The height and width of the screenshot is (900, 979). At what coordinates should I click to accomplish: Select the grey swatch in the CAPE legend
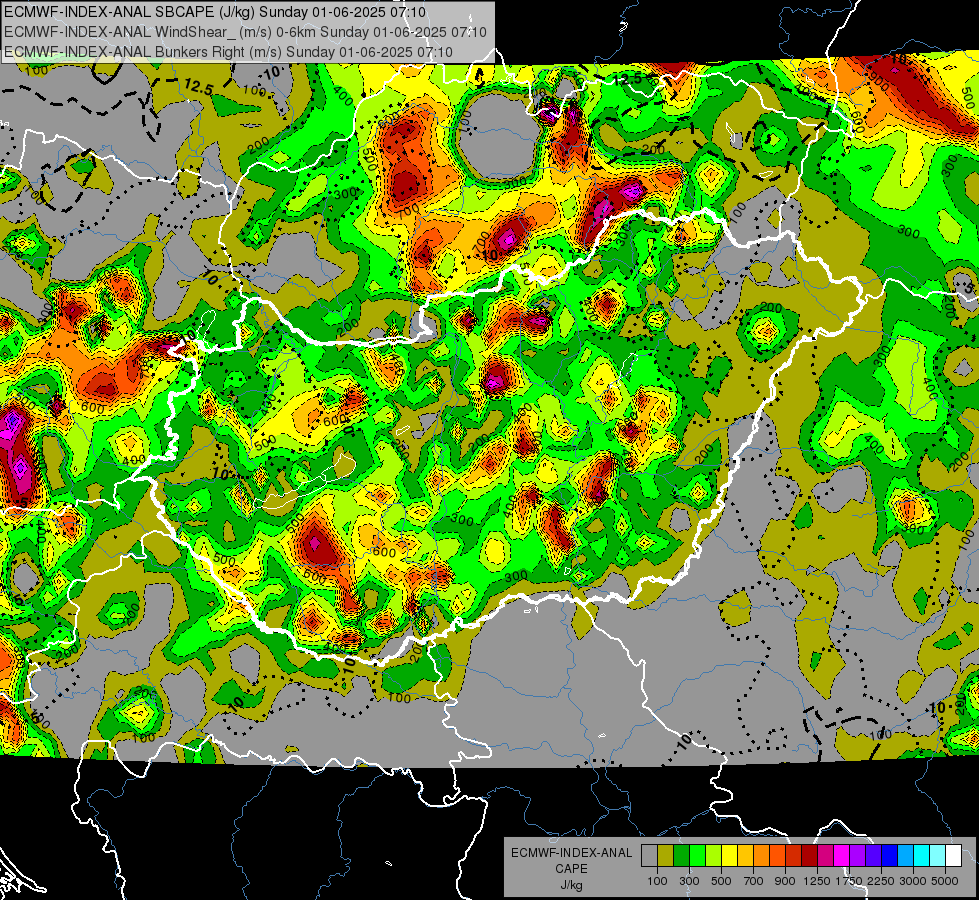tap(649, 856)
